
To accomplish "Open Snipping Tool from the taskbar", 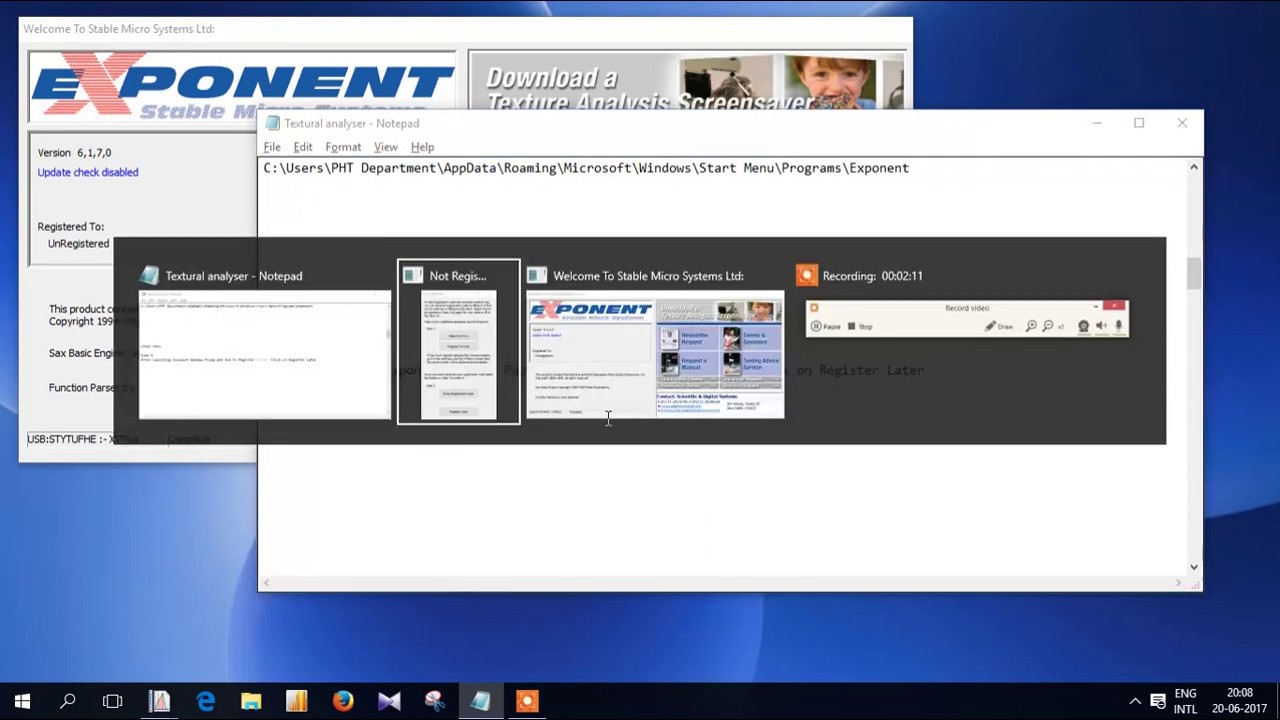I will (x=435, y=701).
